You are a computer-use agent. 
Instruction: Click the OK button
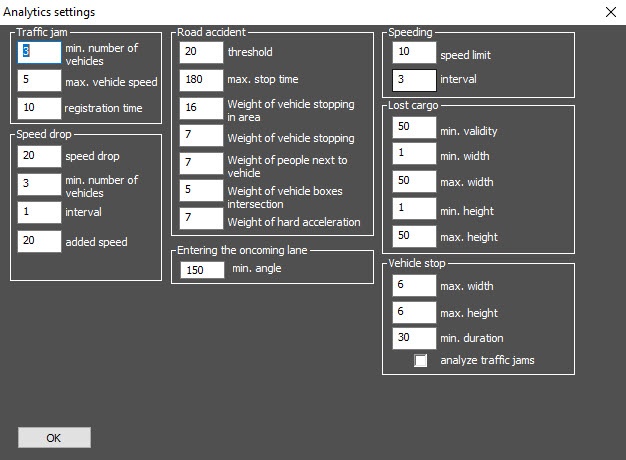coord(54,438)
